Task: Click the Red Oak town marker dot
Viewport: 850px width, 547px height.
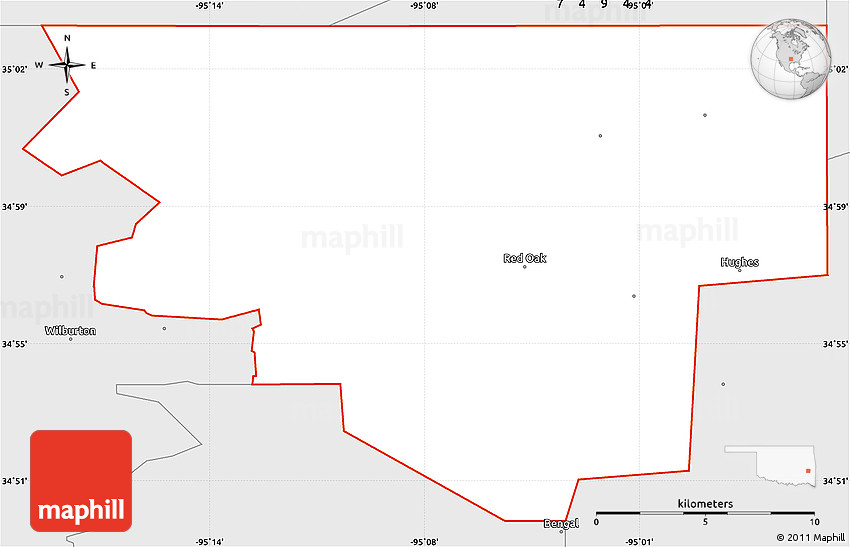Action: point(525,267)
